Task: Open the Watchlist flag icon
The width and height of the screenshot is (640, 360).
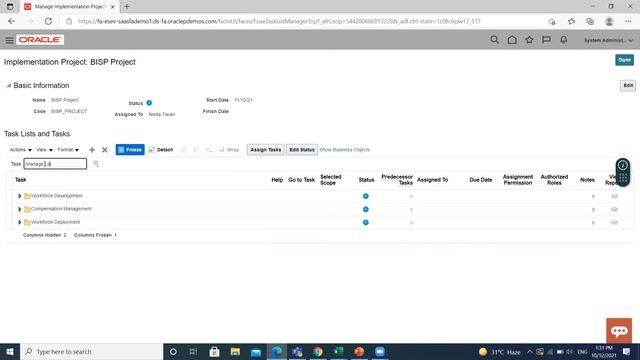Action: coord(546,40)
